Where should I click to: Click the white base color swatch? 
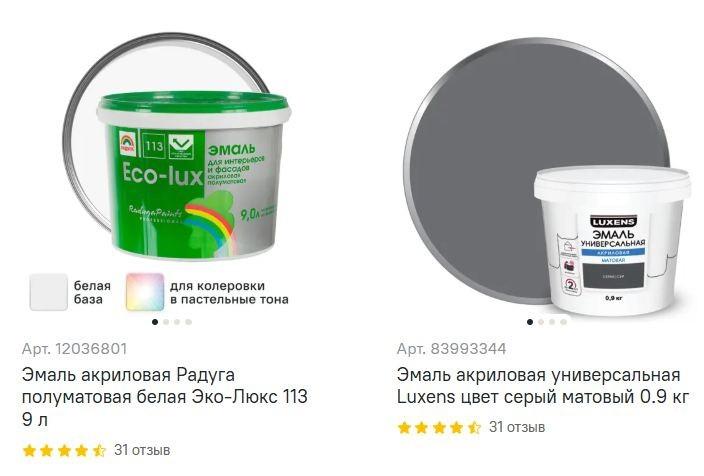click(x=48, y=292)
